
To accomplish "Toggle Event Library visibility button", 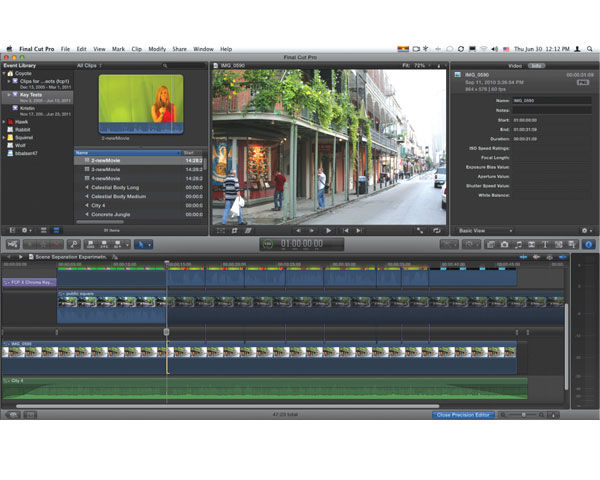I will click(12, 230).
